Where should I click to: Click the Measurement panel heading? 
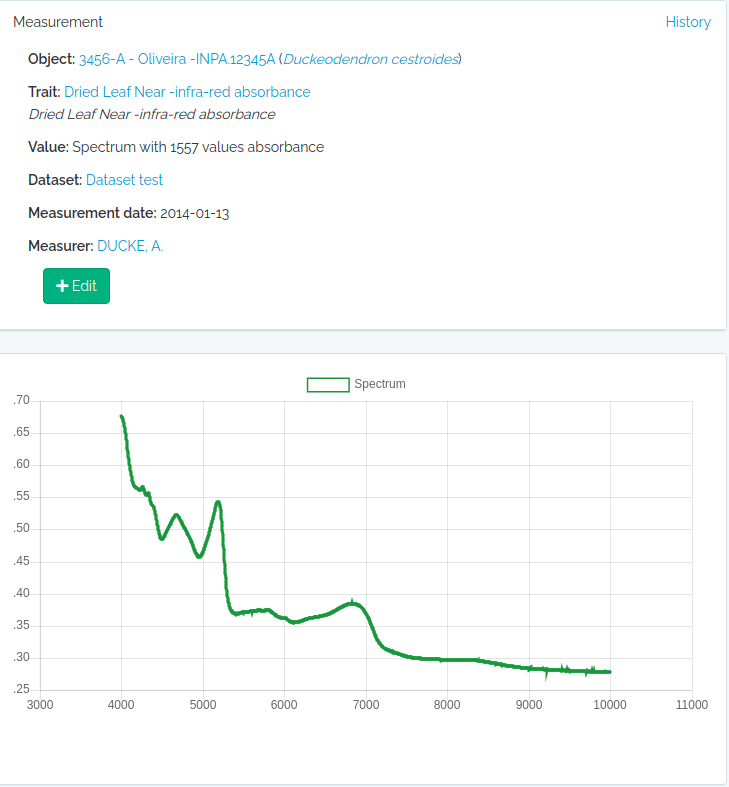click(x=58, y=22)
